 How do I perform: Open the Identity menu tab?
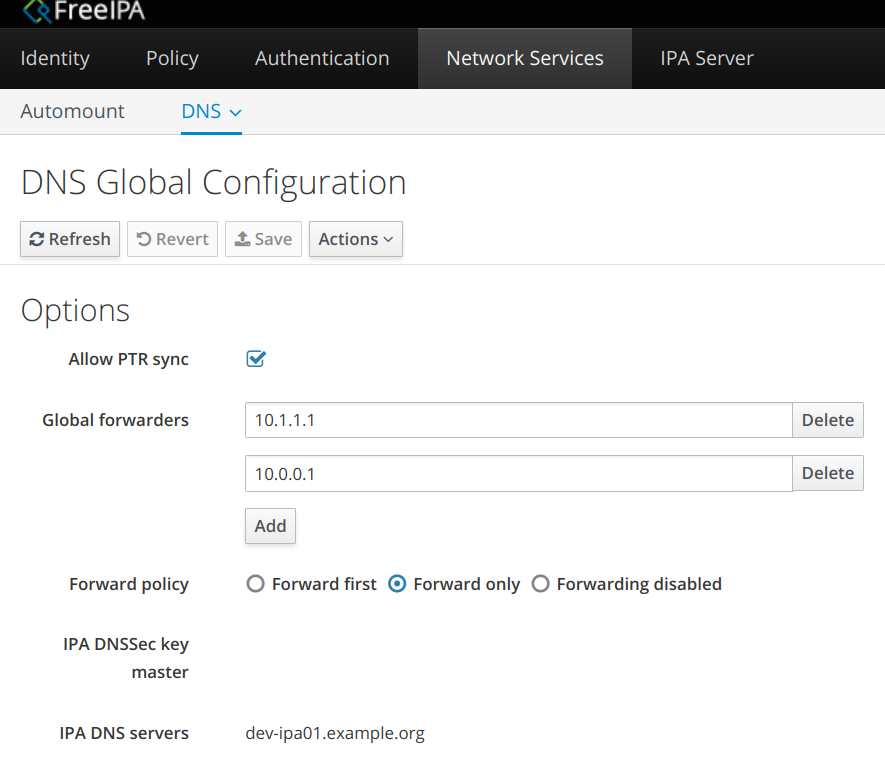tap(55, 59)
